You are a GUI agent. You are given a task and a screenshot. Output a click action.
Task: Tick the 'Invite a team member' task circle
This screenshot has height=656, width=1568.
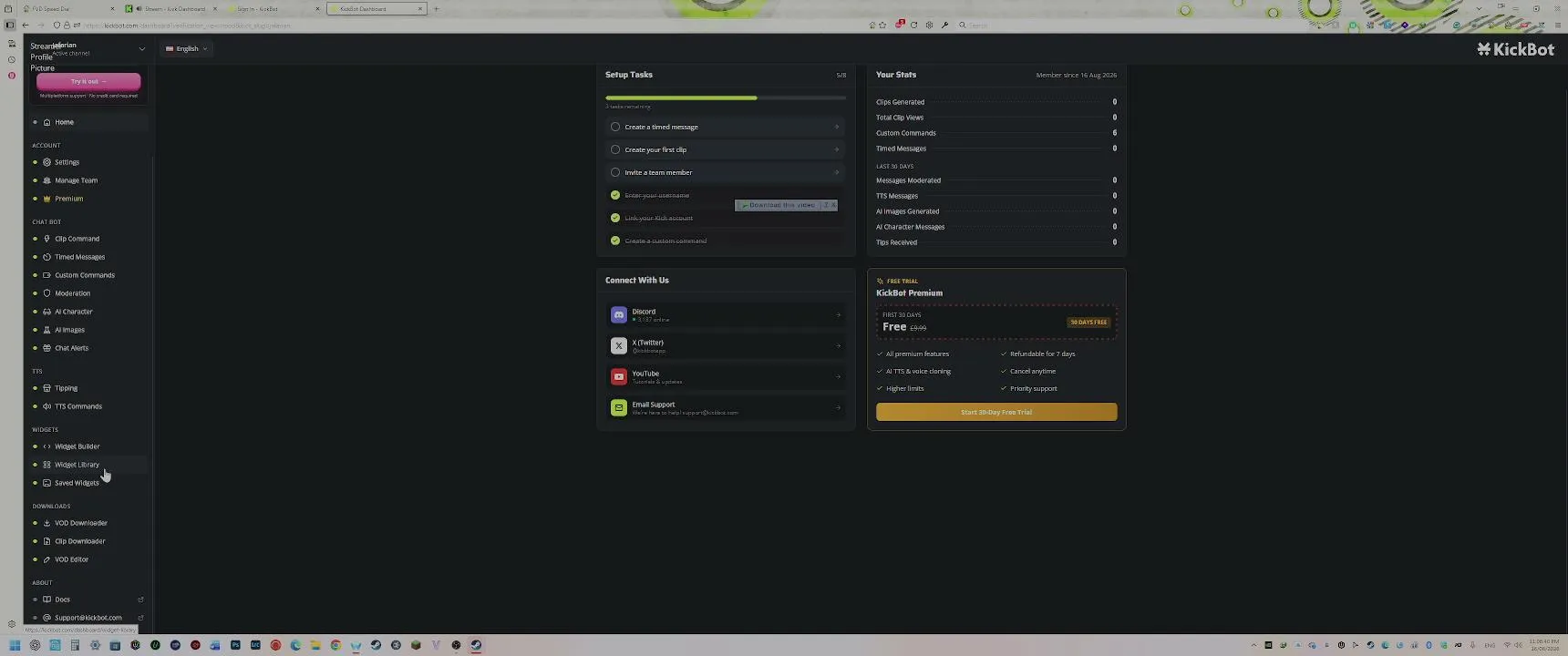[x=615, y=172]
